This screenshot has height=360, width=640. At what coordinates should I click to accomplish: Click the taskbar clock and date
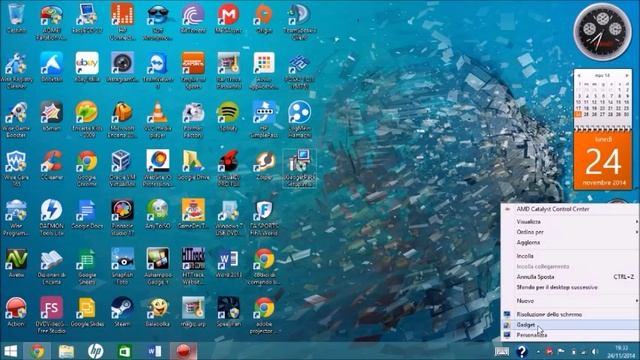[x=622, y=351]
